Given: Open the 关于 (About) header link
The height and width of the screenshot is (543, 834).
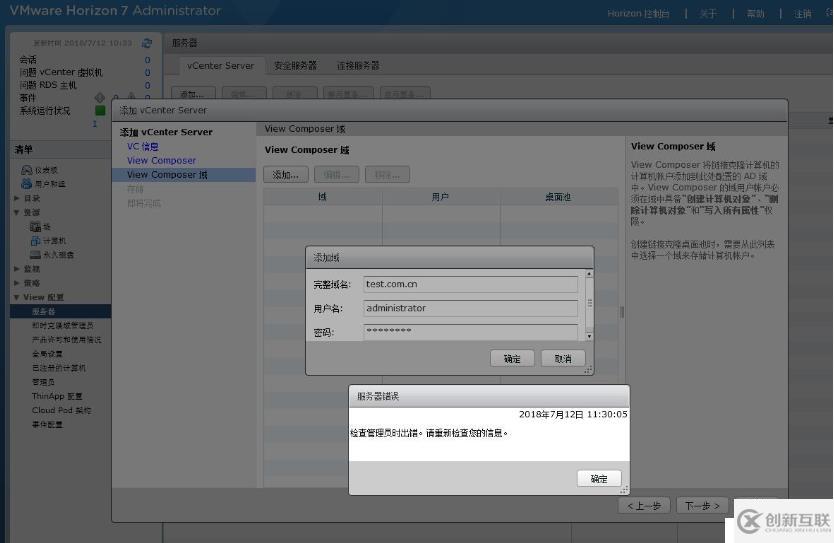Looking at the screenshot, I should 708,14.
